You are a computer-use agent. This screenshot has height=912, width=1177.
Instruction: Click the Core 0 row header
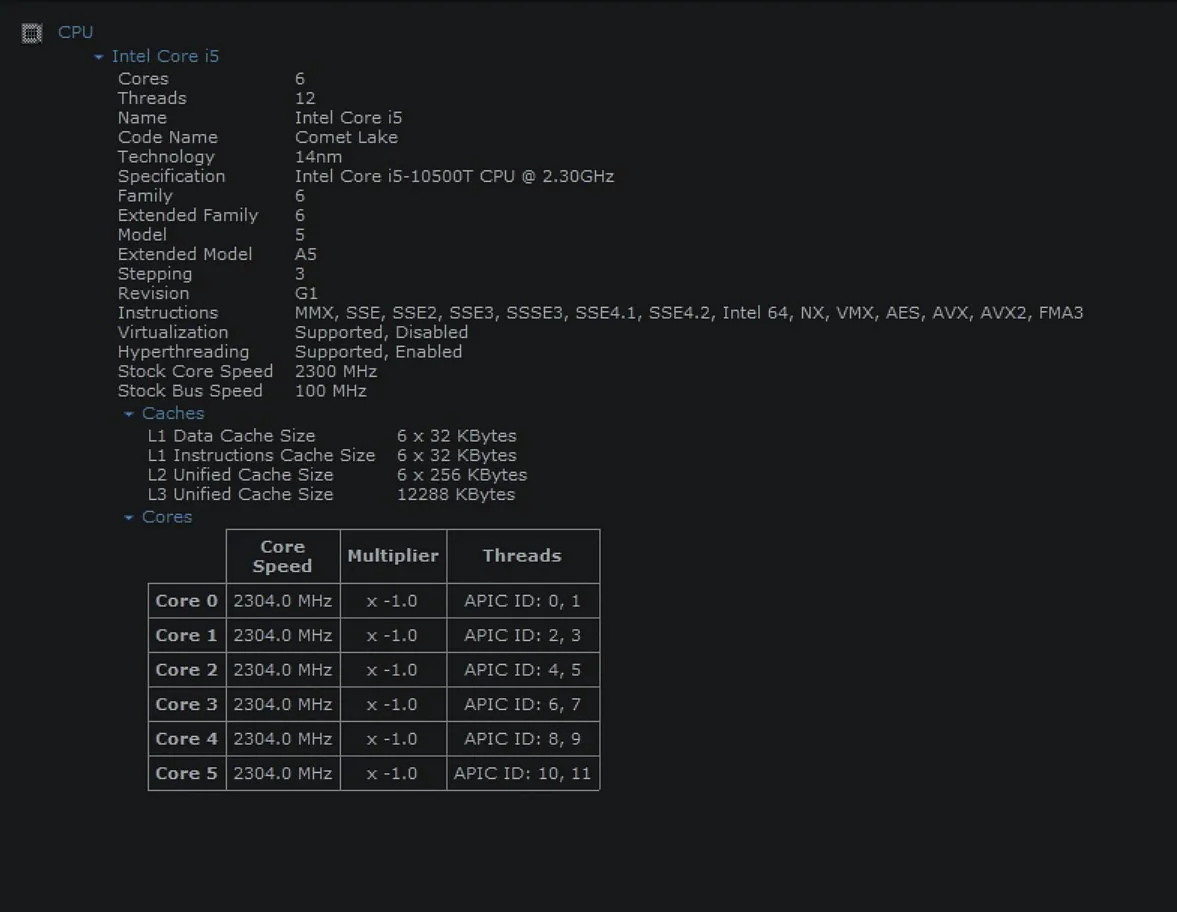(x=187, y=601)
